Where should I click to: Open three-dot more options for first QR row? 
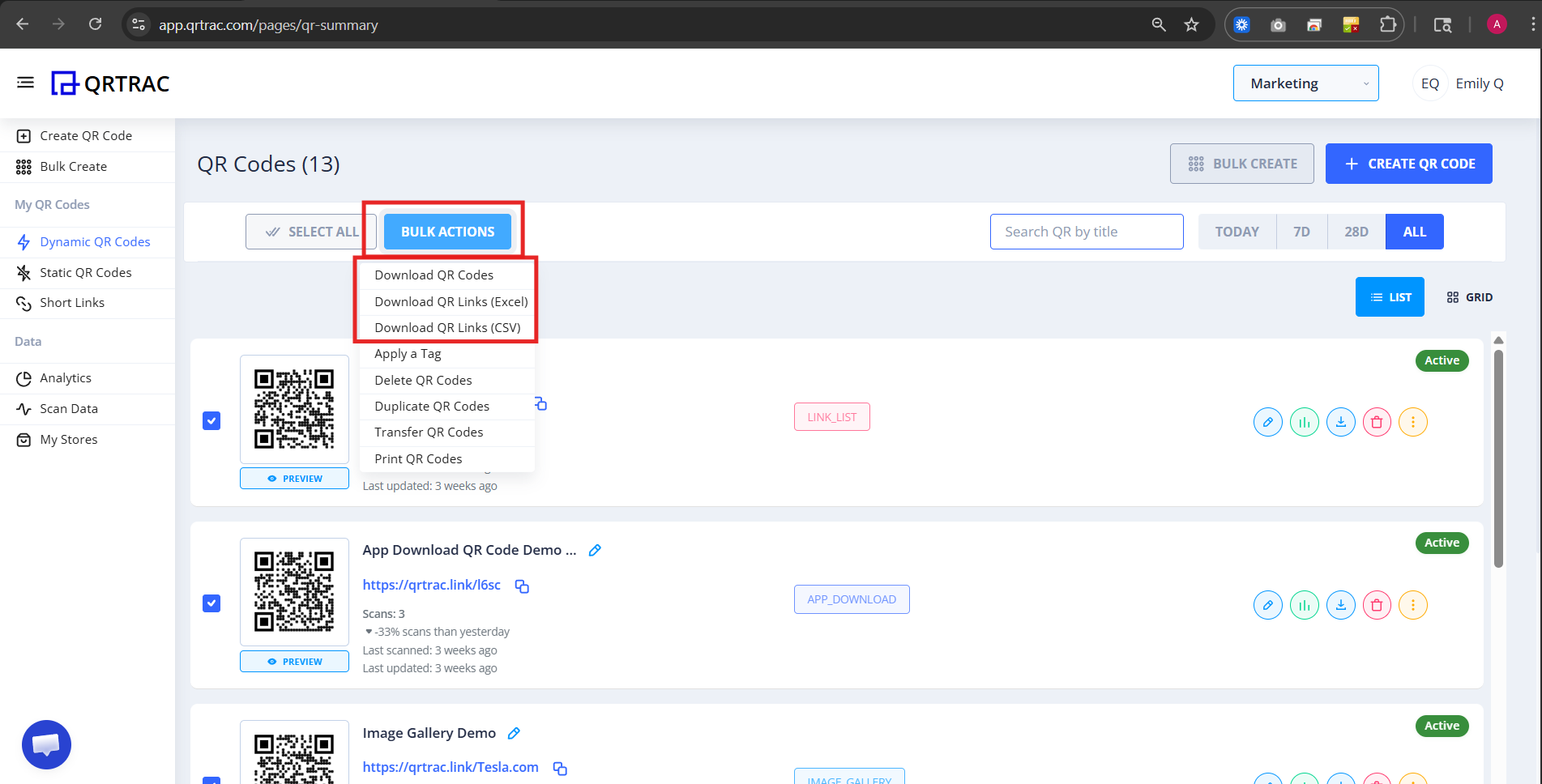click(1412, 421)
